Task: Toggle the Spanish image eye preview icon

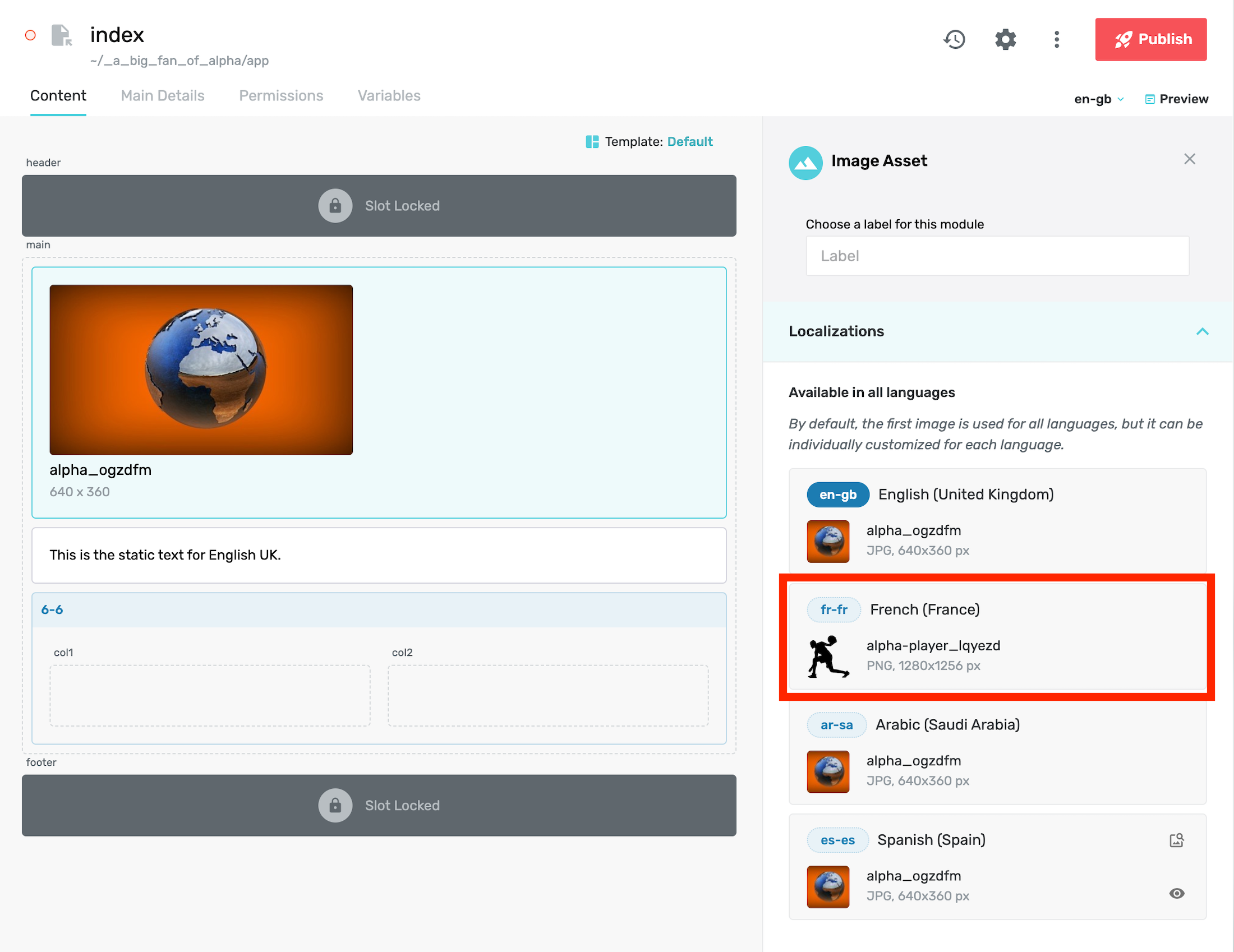Action: coord(1177,893)
